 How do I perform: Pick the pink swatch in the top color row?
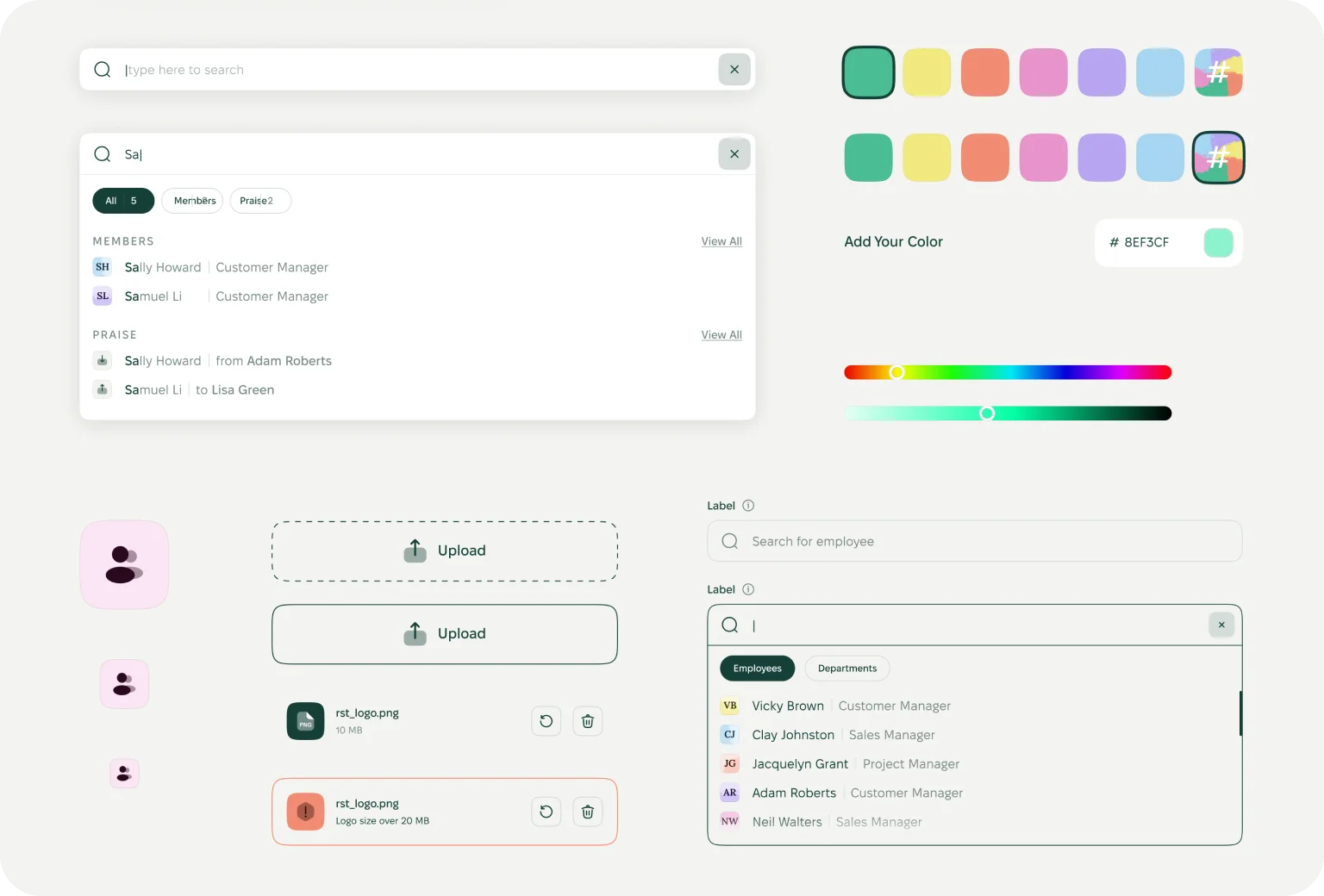(1043, 72)
